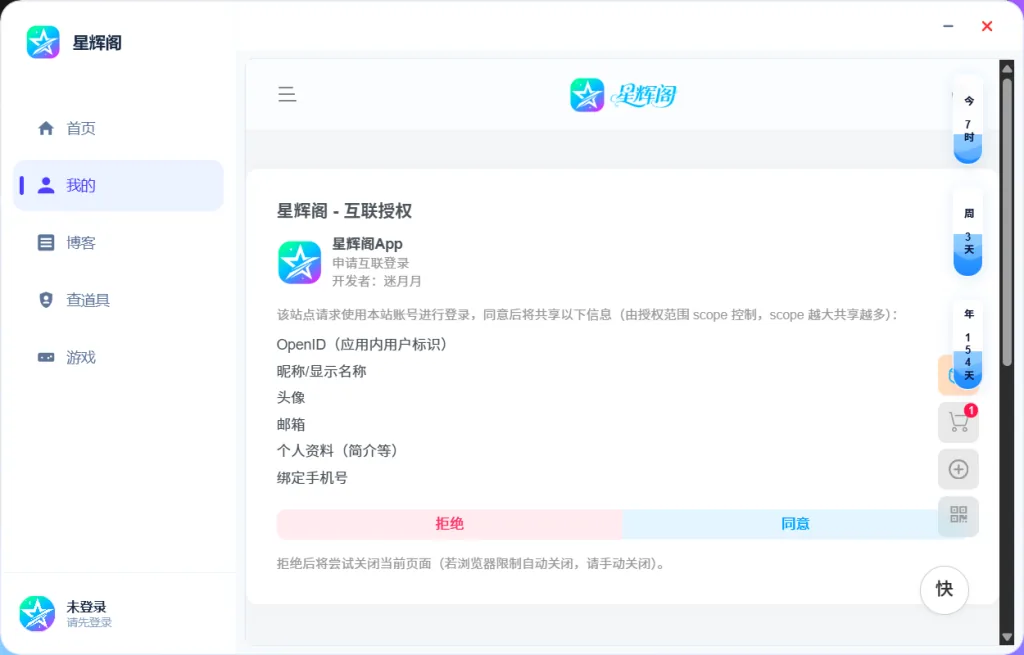Click the 个人资料（简介等）line

[x=338, y=451]
